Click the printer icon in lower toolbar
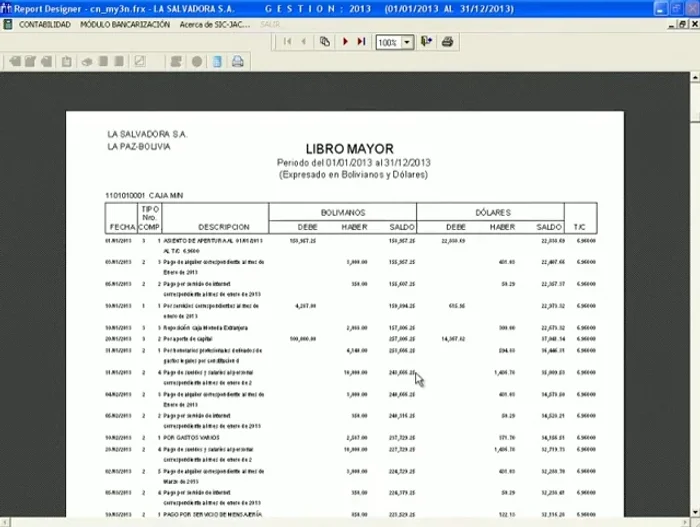 pyautogui.click(x=238, y=62)
